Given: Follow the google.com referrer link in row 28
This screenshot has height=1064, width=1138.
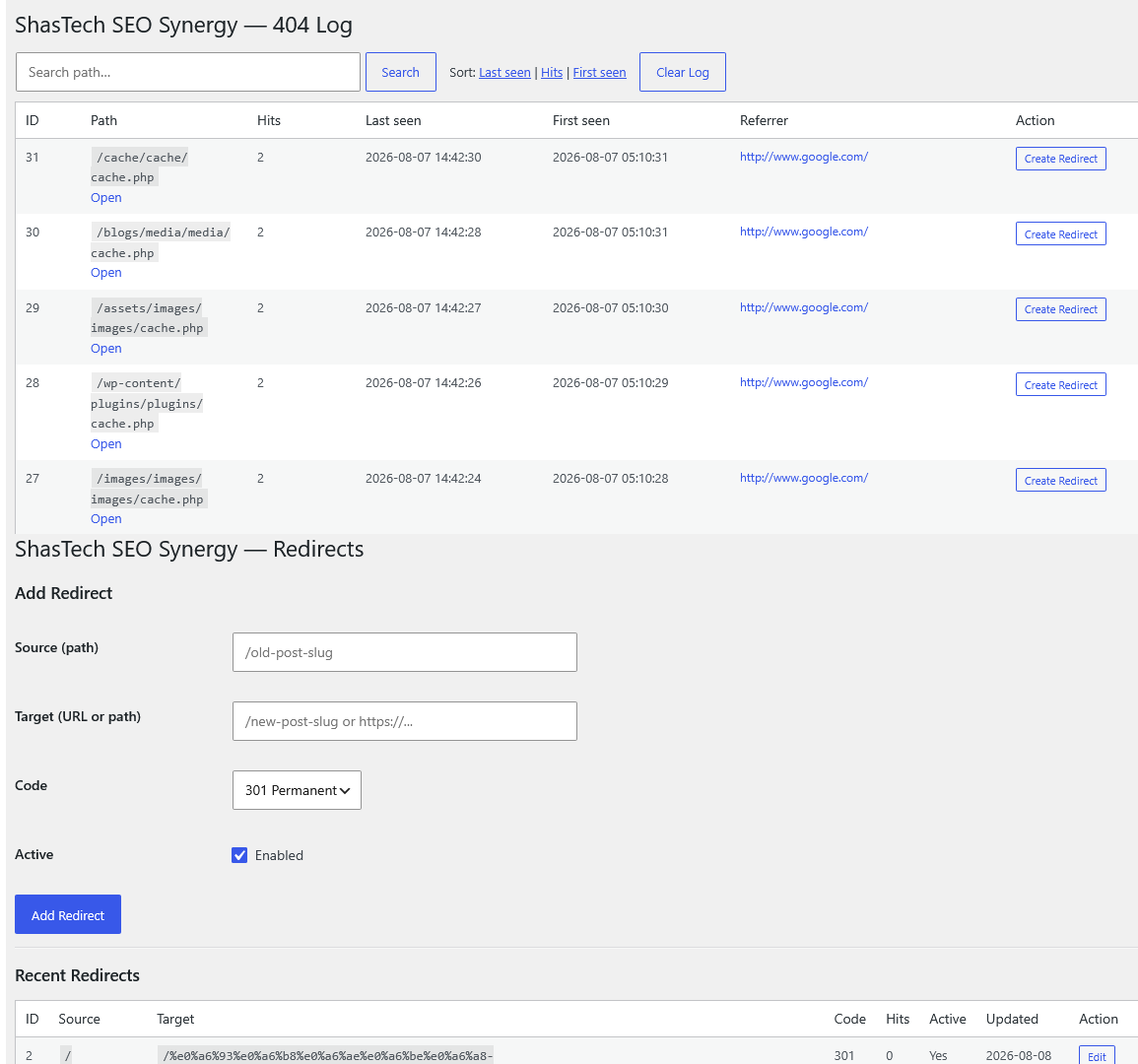Looking at the screenshot, I should (803, 382).
